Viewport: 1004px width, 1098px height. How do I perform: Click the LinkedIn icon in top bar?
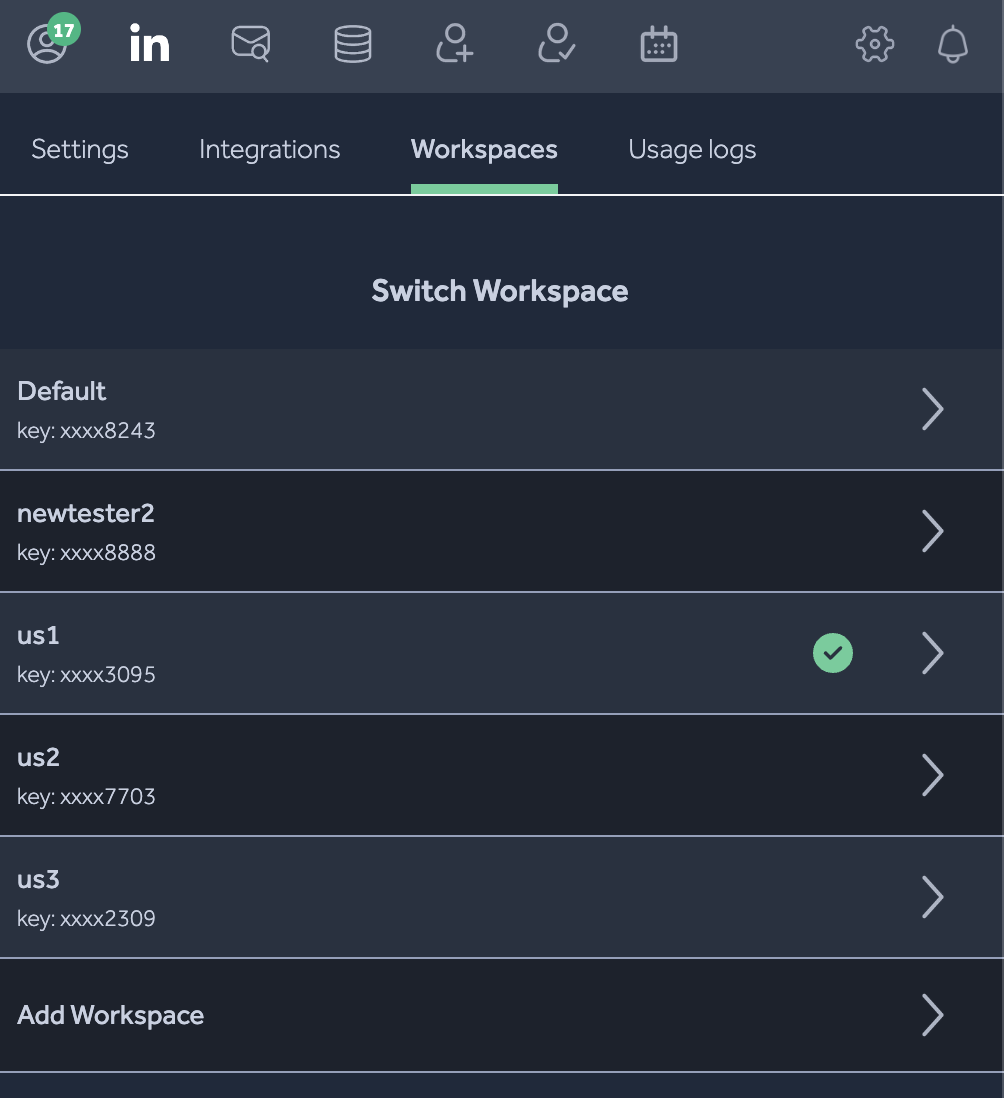(150, 45)
